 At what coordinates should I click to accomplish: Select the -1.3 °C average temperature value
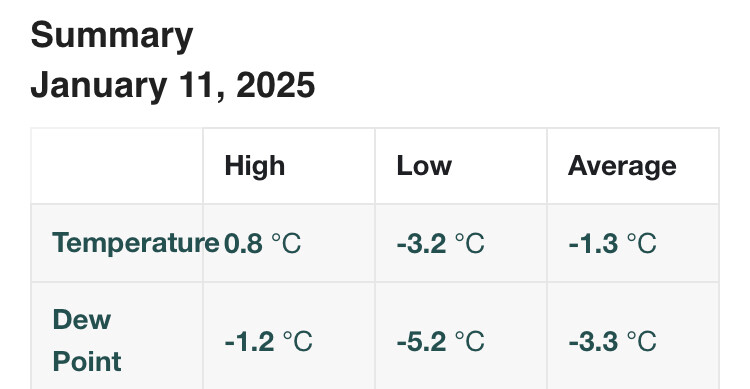pyautogui.click(x=612, y=244)
